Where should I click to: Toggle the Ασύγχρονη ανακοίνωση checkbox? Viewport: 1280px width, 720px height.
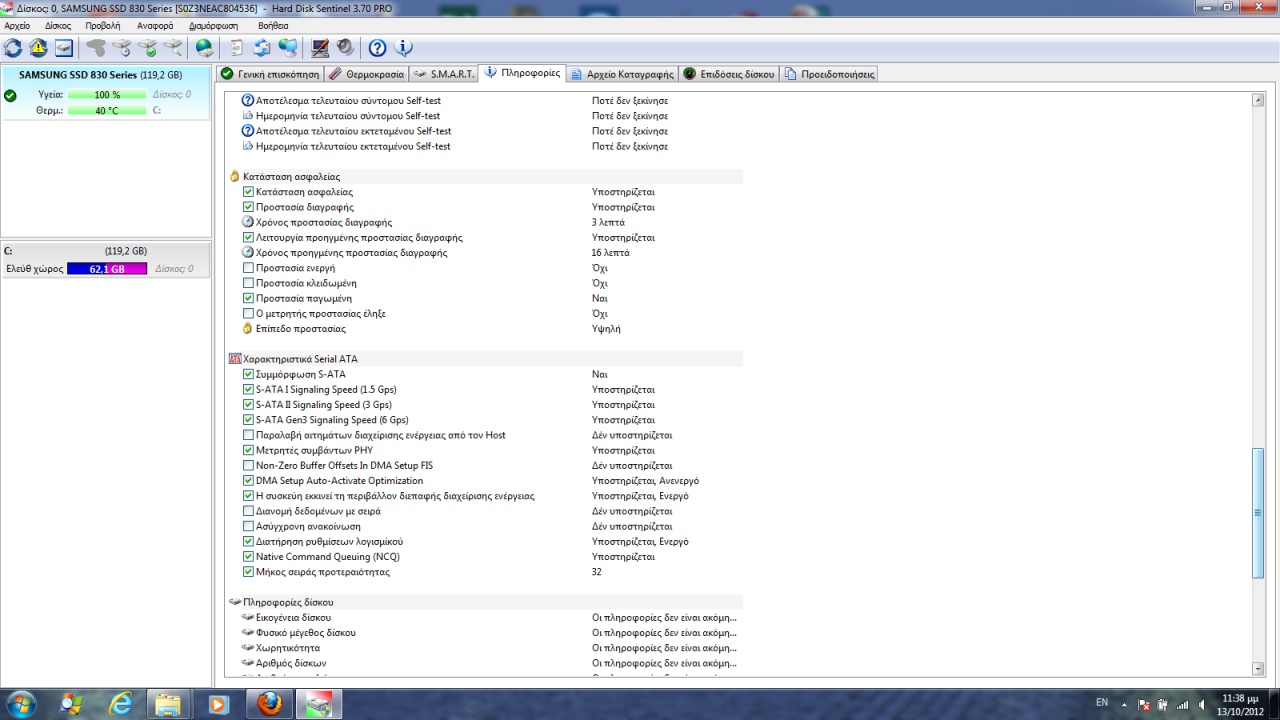point(249,526)
